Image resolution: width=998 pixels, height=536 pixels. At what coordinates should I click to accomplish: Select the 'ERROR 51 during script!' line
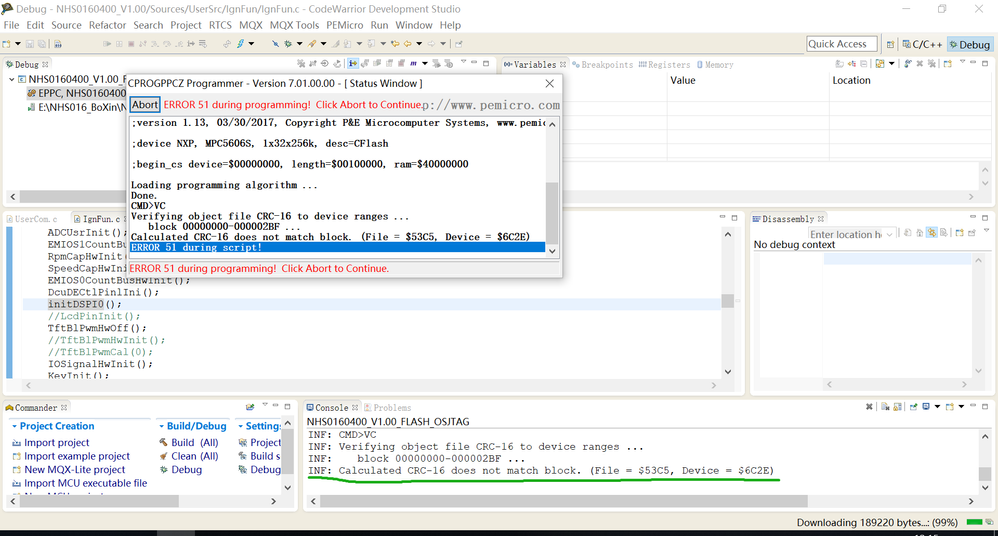(x=337, y=247)
